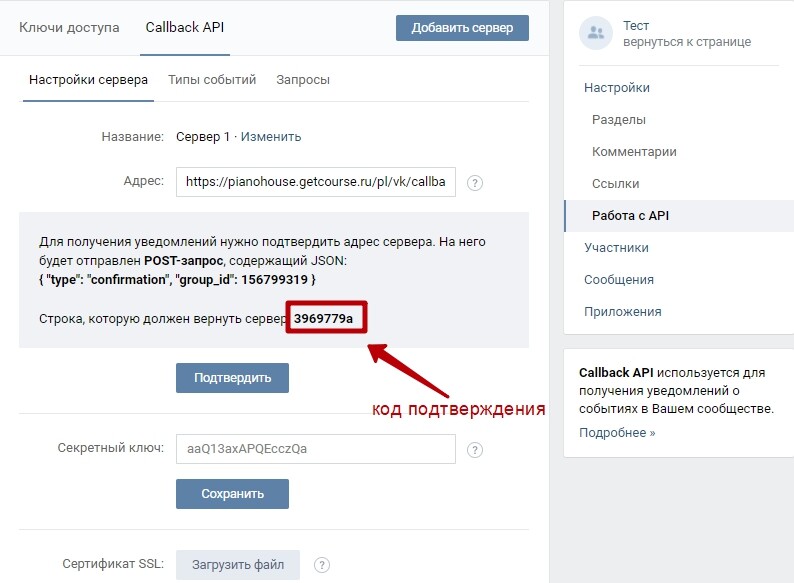Click вернуться к странице link
Image resolution: width=794 pixels, height=583 pixels.
[x=687, y=42]
